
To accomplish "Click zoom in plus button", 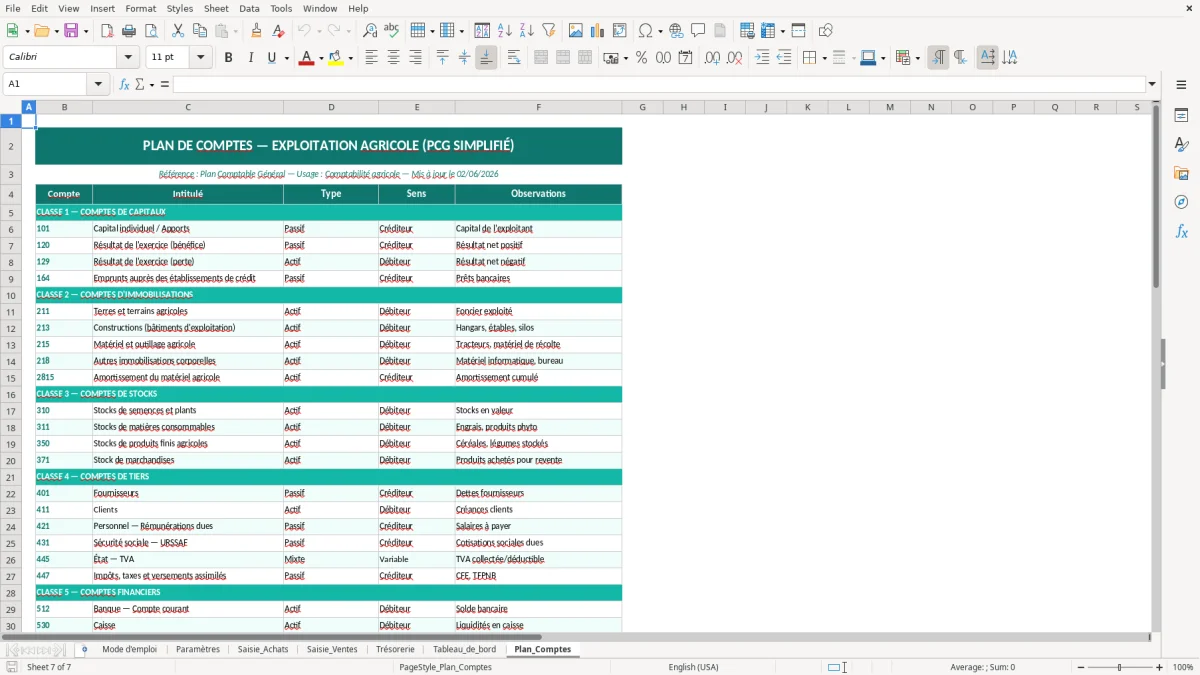I will [x=1160, y=667].
